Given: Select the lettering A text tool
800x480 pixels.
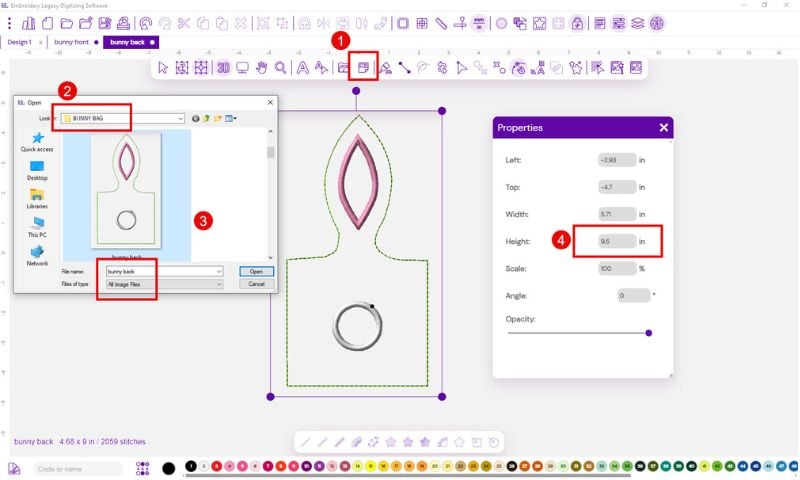Looking at the screenshot, I should point(300,68).
